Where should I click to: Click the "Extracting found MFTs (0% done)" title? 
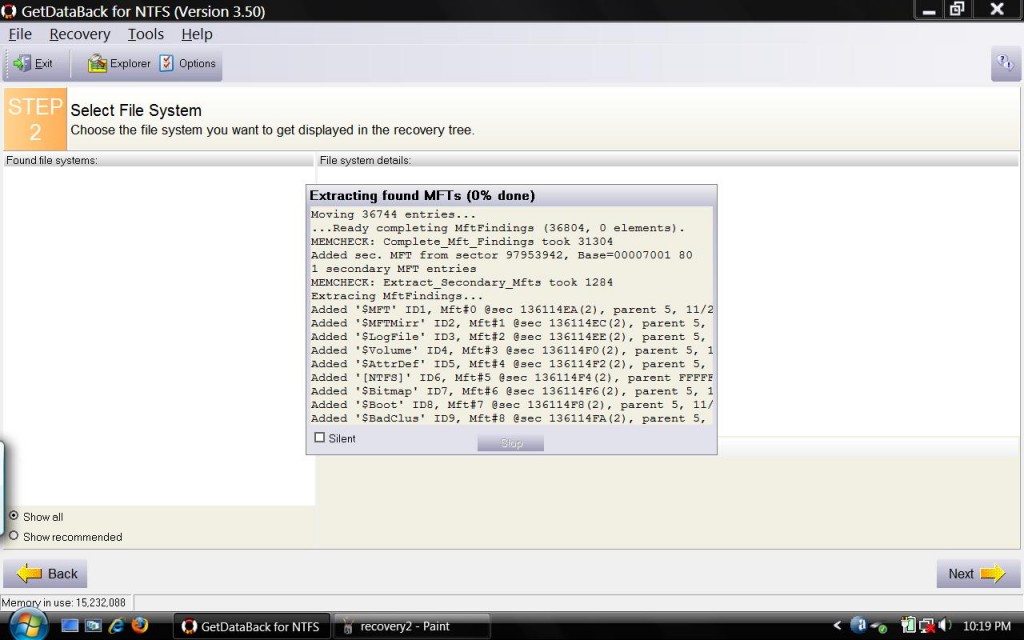pyautogui.click(x=422, y=195)
